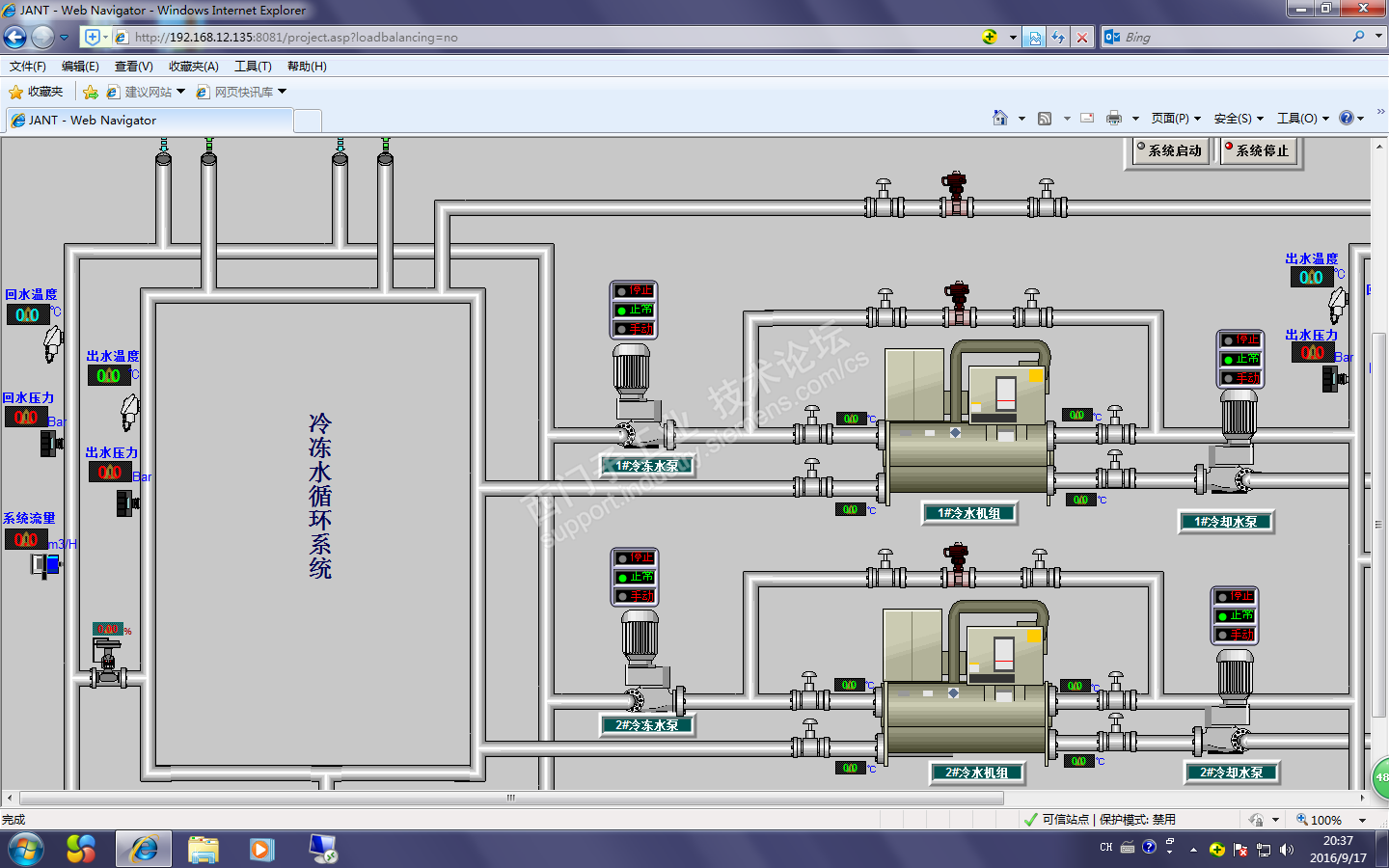Open the Windows Start menu

[x=25, y=850]
